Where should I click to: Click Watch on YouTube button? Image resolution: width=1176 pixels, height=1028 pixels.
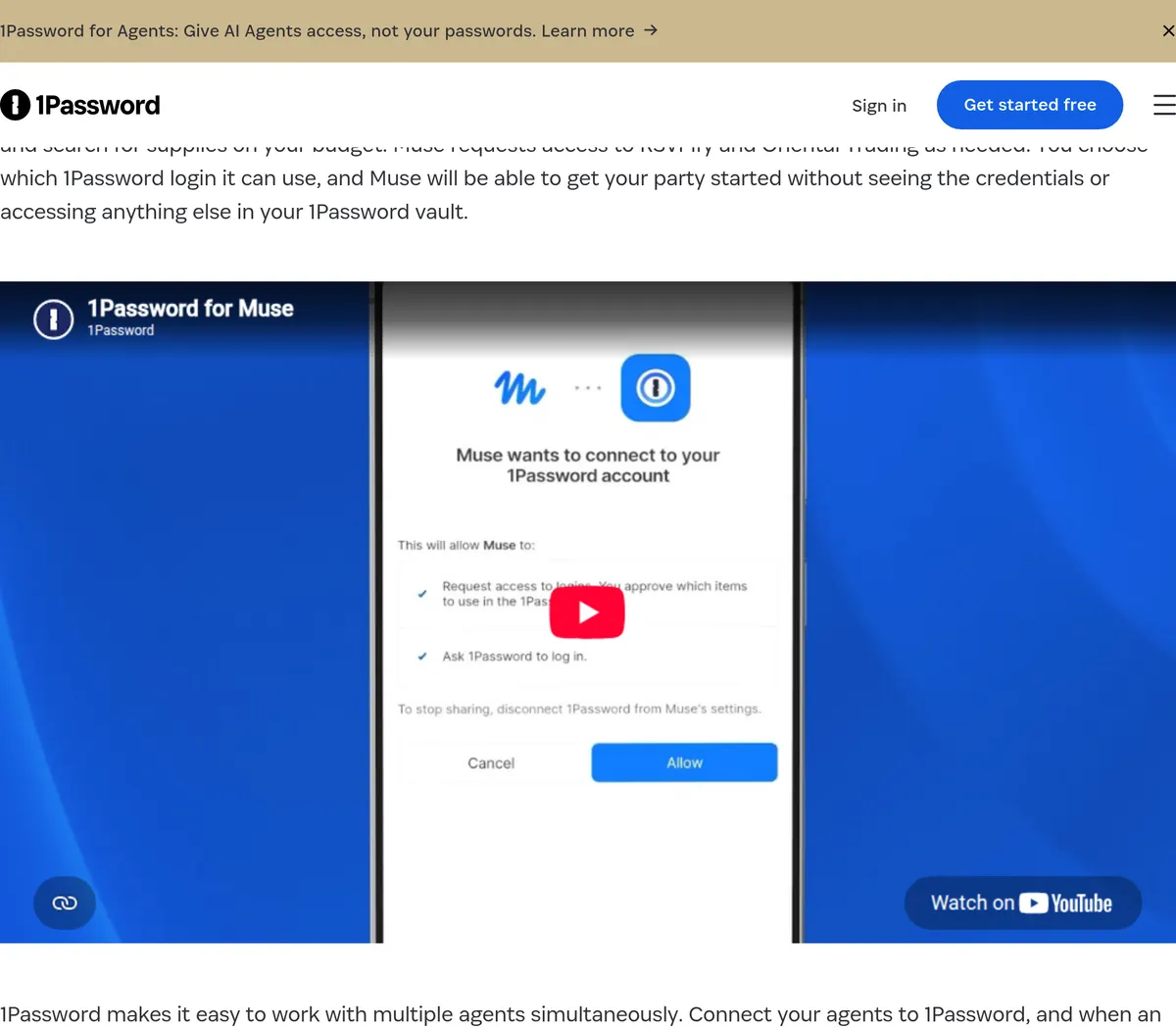tap(1022, 903)
